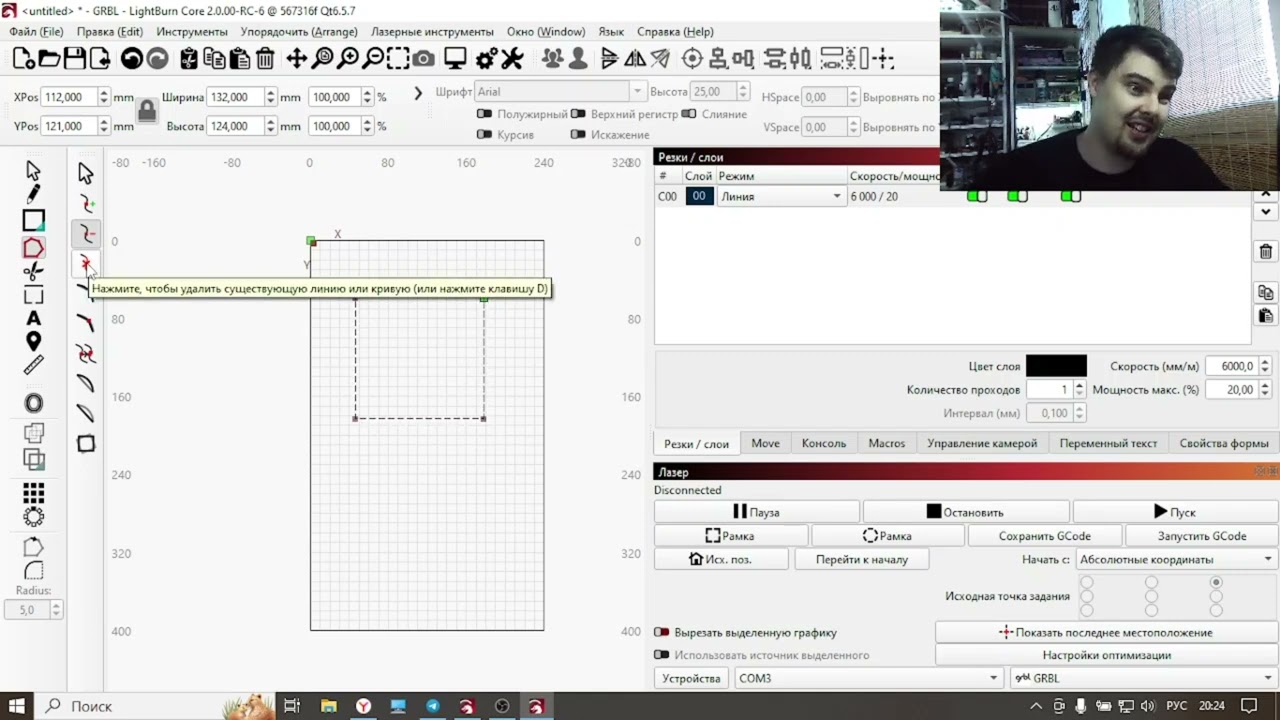Viewport: 1280px width, 720px height.
Task: Toggle Искажение switch
Action: pos(578,134)
